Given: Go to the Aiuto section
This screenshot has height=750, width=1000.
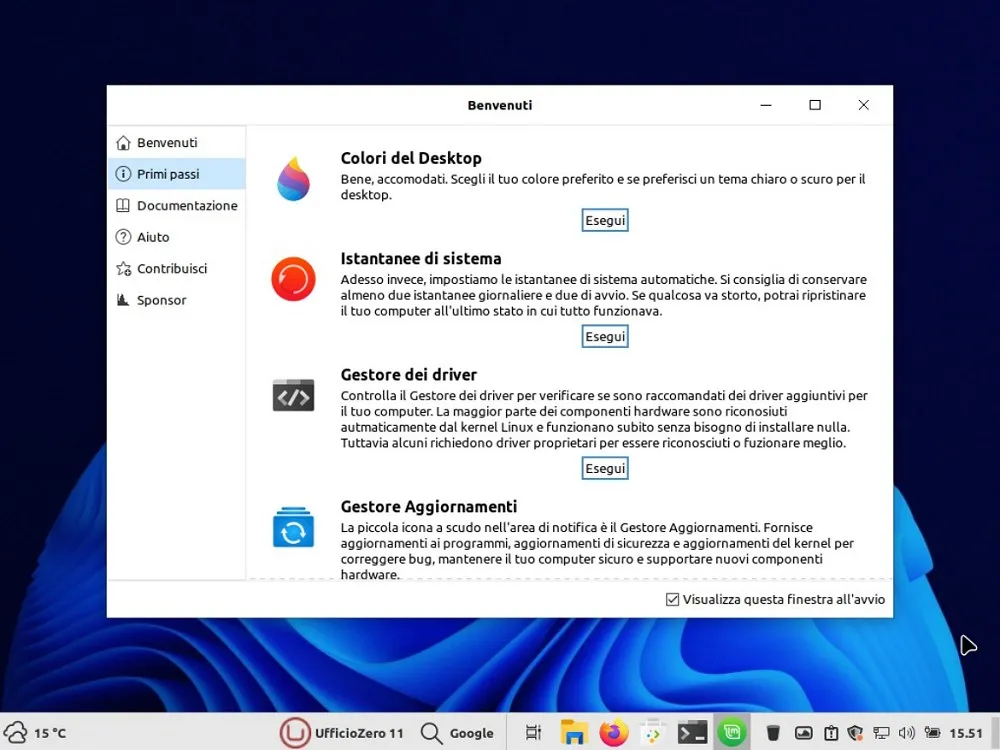Looking at the screenshot, I should [177, 237].
